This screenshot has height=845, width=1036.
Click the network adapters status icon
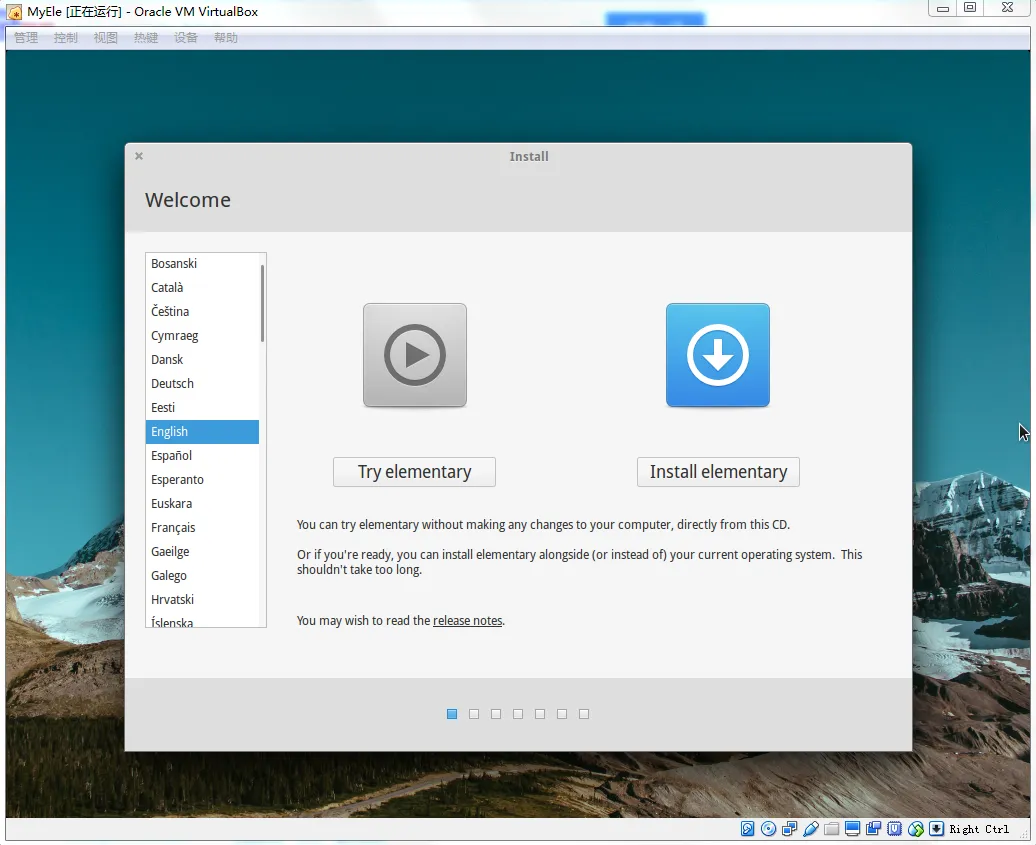click(790, 828)
